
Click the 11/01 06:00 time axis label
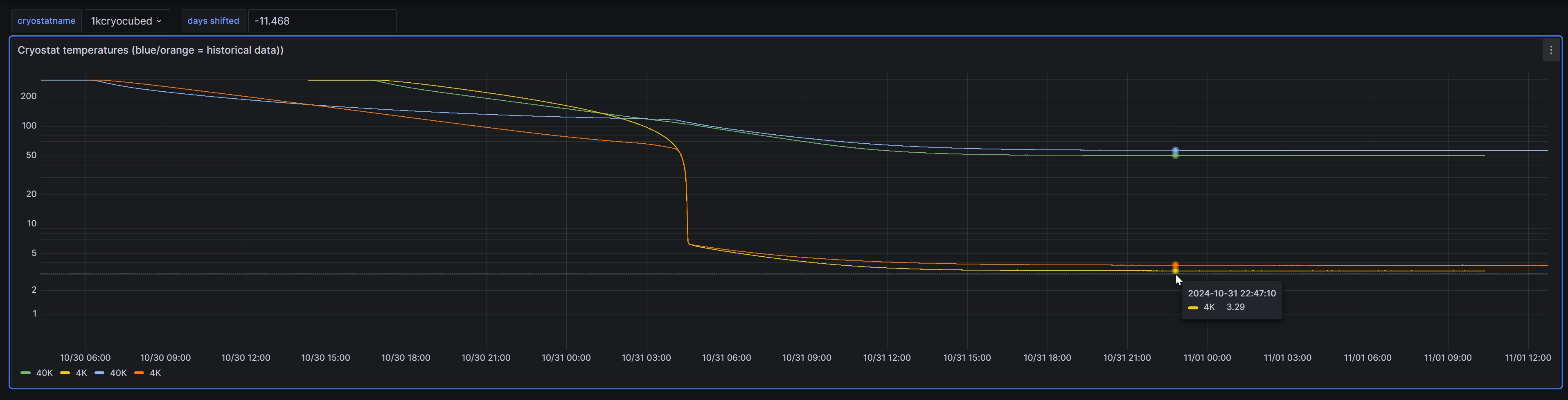click(1368, 358)
